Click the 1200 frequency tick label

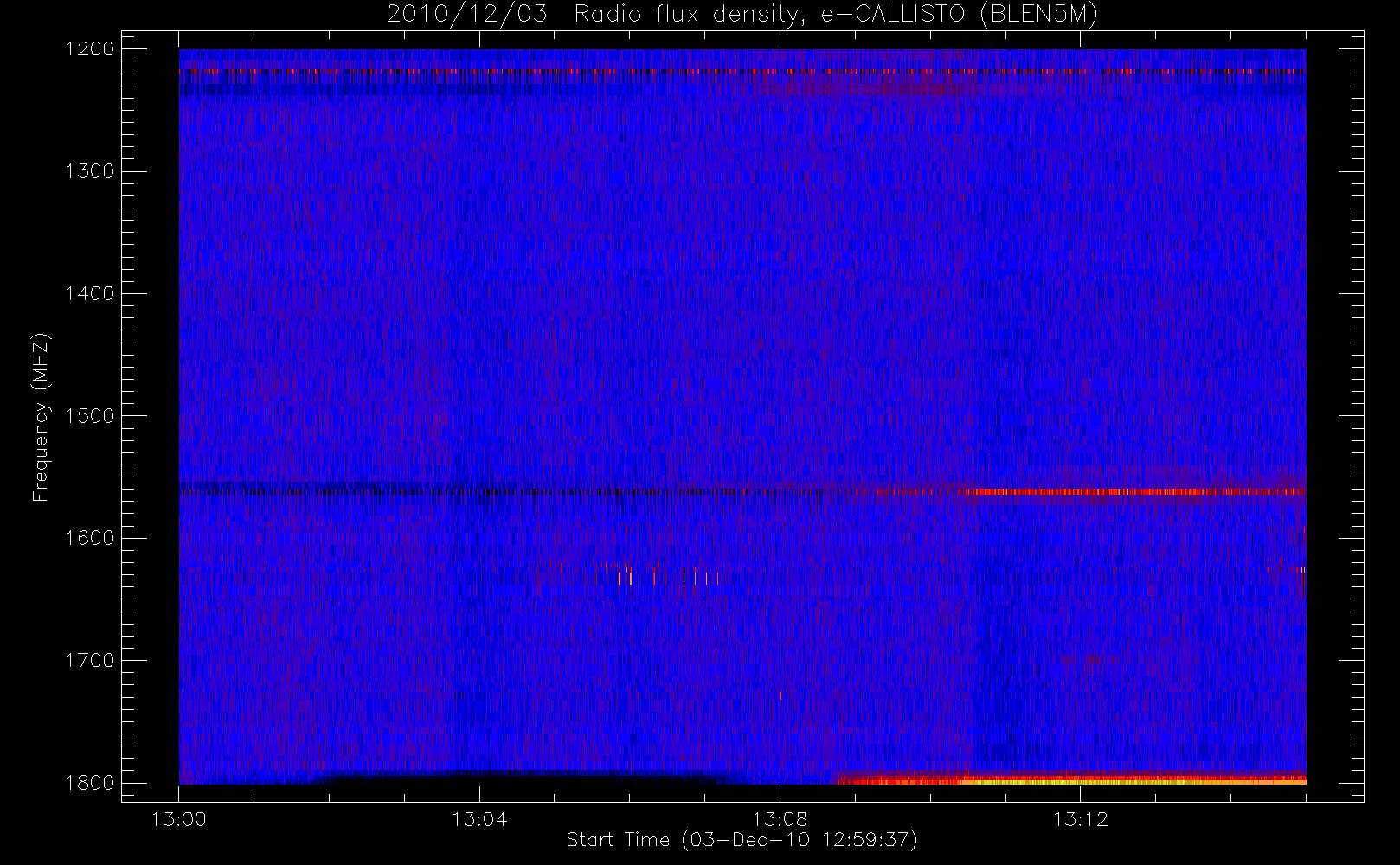(90, 48)
